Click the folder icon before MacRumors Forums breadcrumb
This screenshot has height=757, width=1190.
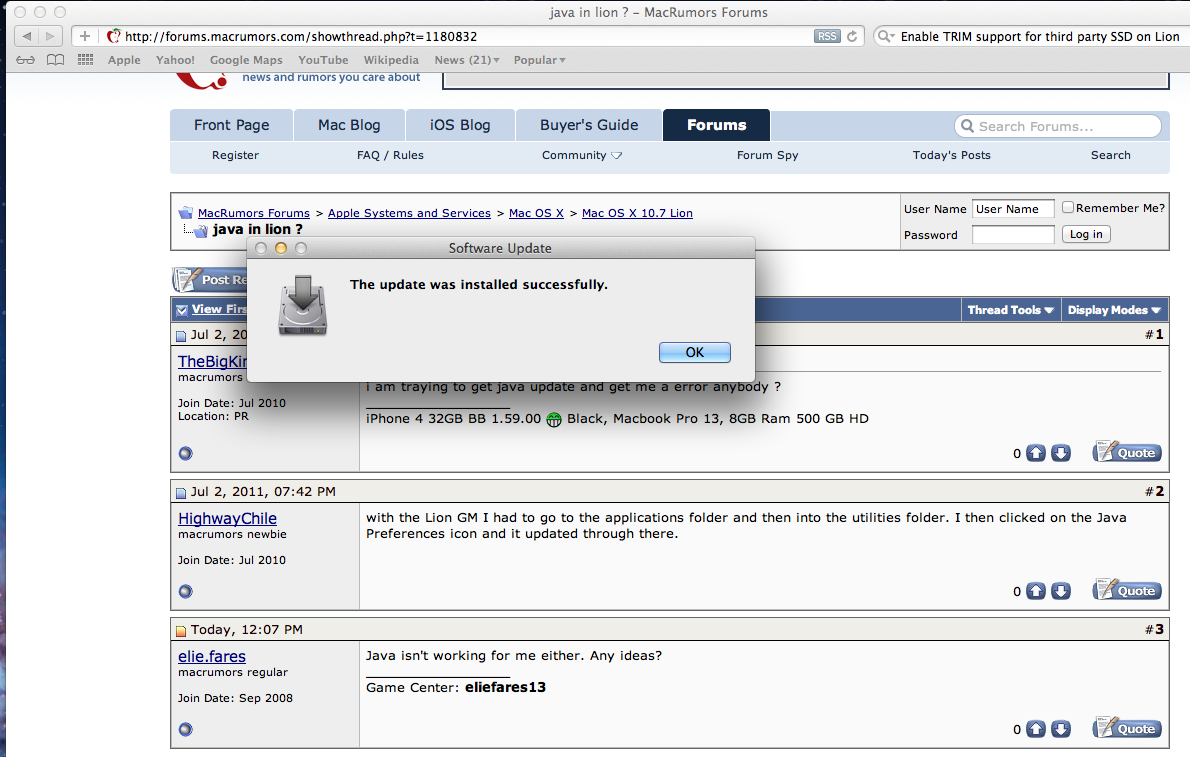(x=186, y=213)
